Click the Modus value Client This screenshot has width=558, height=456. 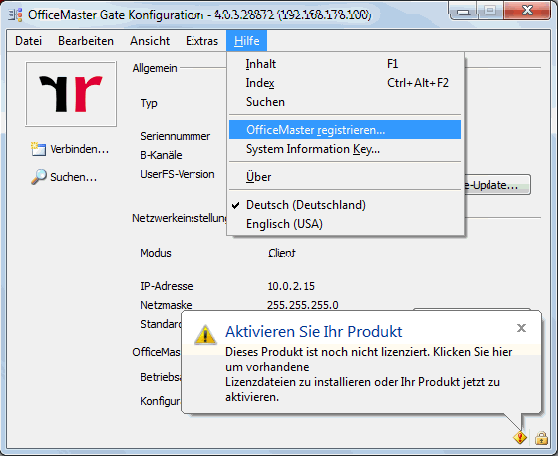(x=282, y=253)
